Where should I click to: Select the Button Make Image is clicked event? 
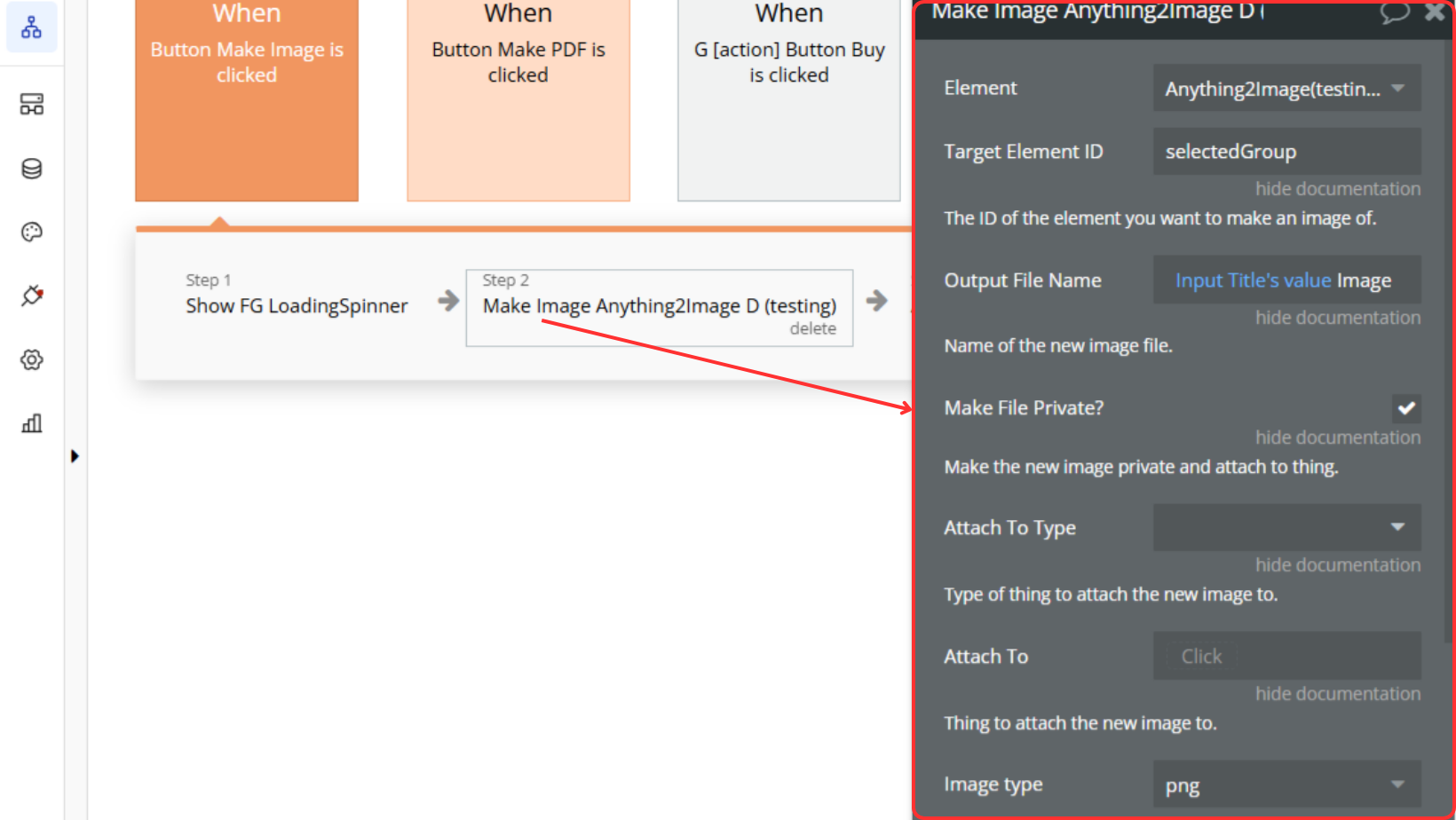(x=247, y=100)
